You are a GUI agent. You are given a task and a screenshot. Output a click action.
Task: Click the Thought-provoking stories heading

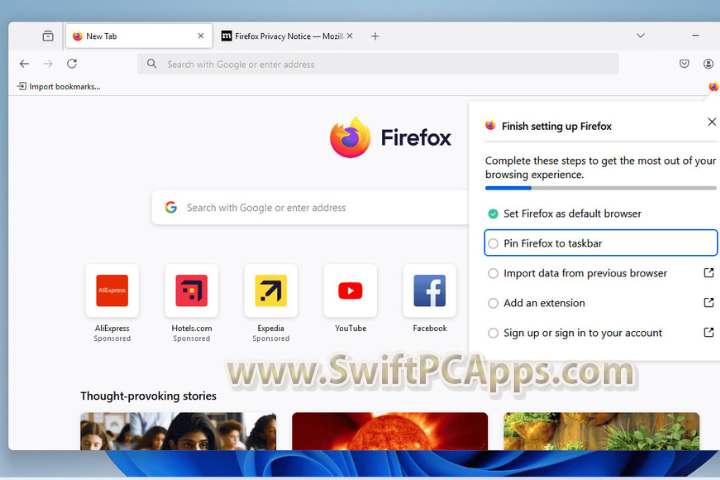[148, 396]
